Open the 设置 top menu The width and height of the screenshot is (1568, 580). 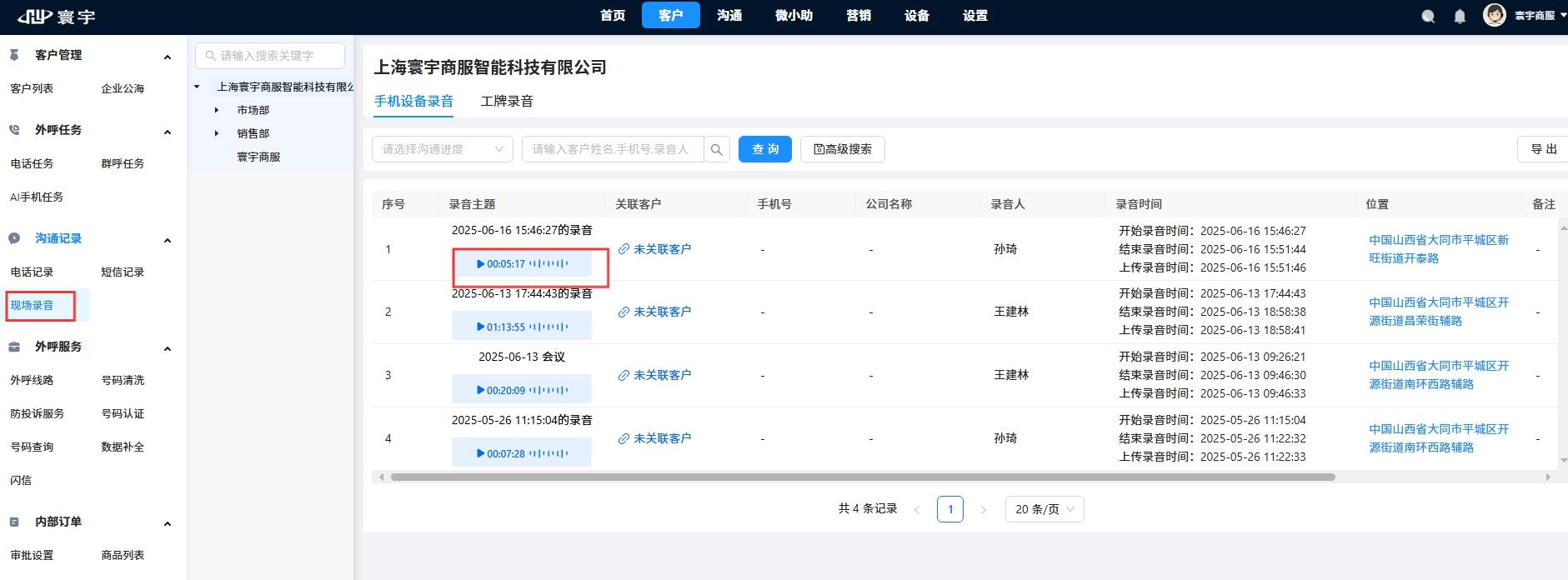coord(975,15)
